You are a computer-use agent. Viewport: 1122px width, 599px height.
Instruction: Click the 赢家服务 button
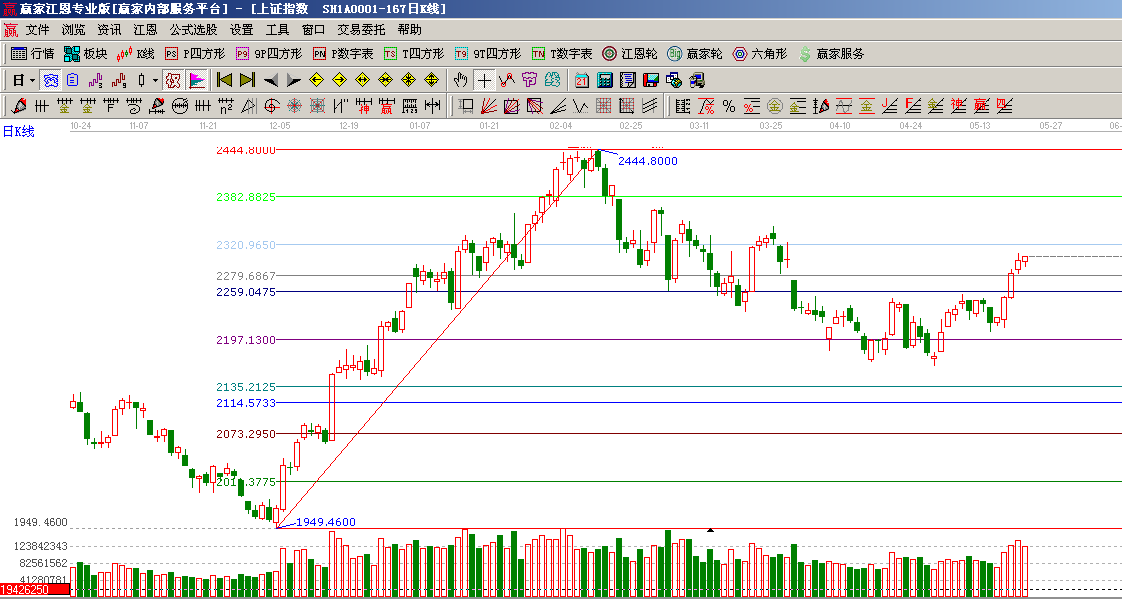pyautogui.click(x=831, y=54)
